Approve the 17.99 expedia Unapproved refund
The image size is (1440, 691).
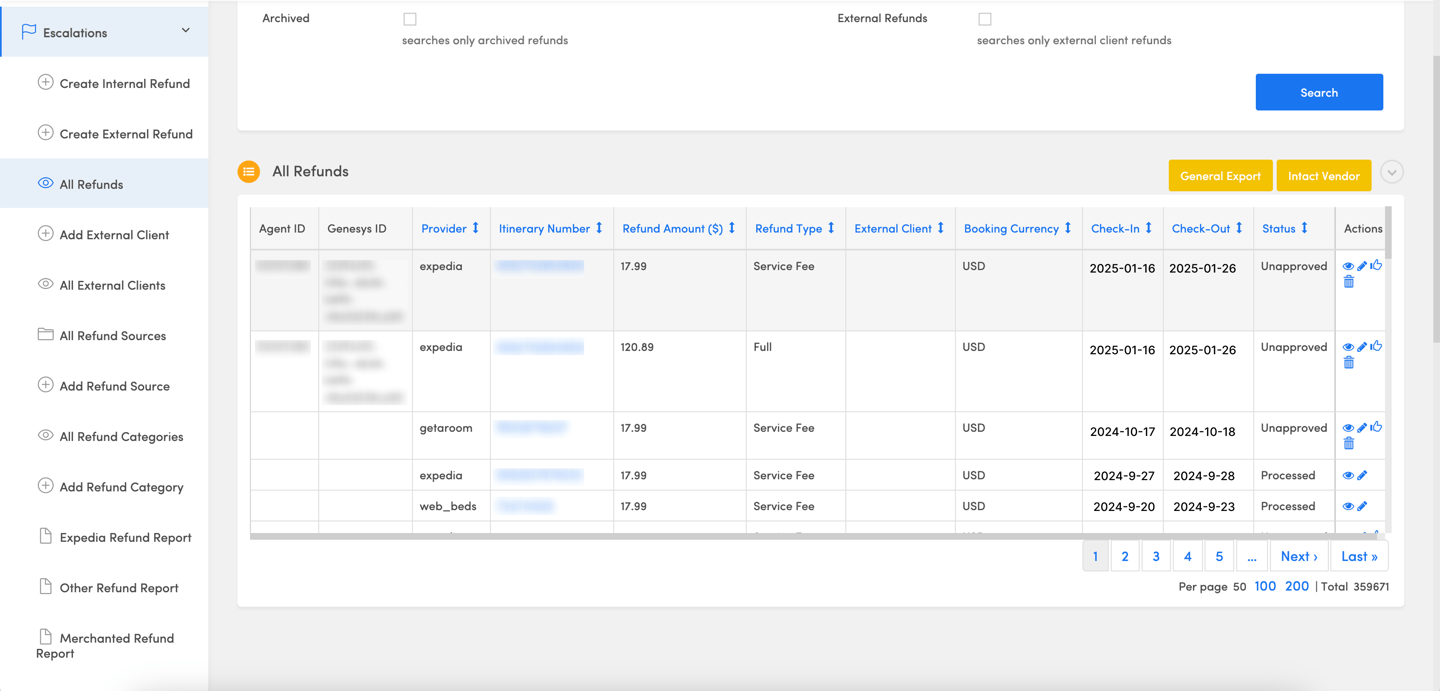pos(1376,265)
